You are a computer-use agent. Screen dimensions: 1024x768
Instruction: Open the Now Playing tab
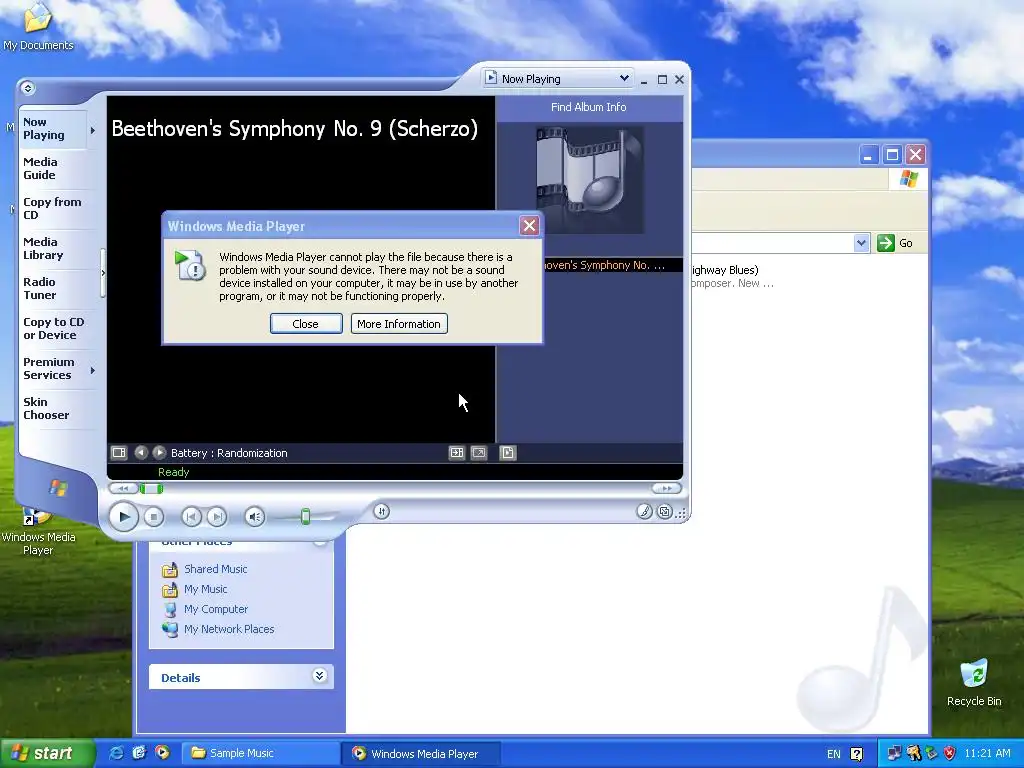coord(52,129)
